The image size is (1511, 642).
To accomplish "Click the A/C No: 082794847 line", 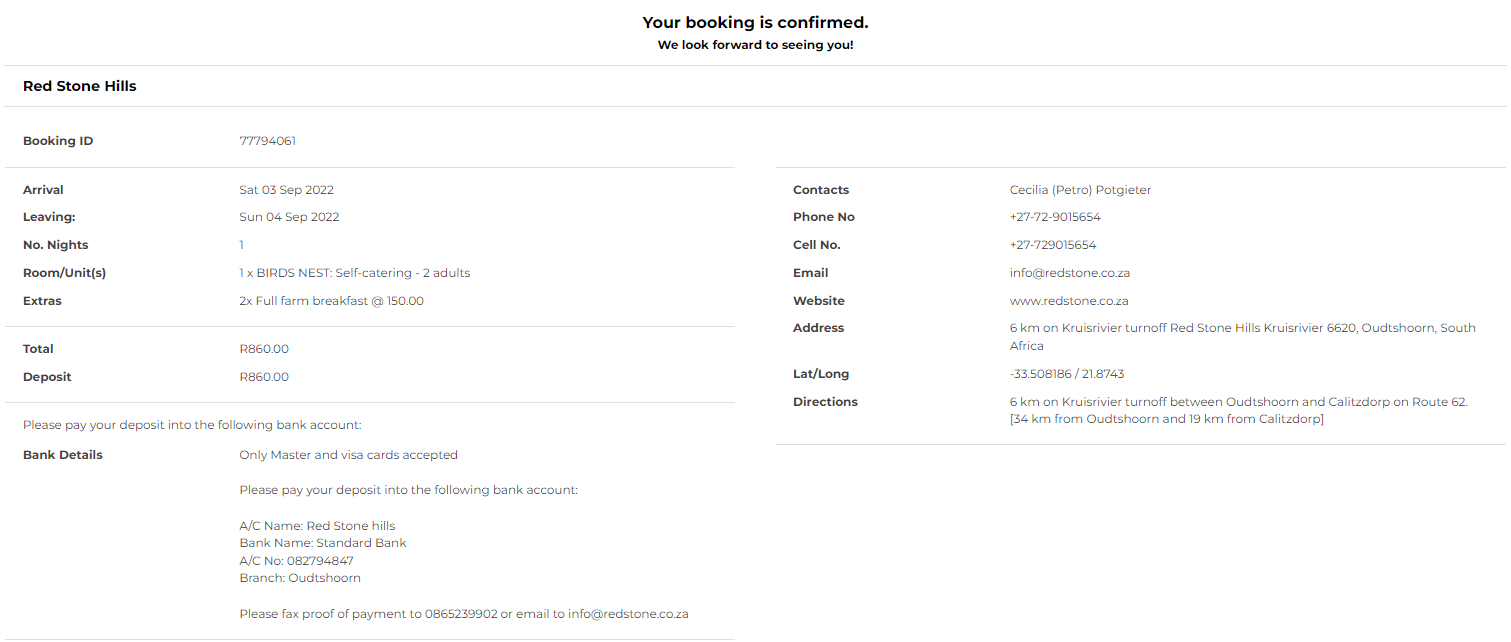I will (296, 561).
